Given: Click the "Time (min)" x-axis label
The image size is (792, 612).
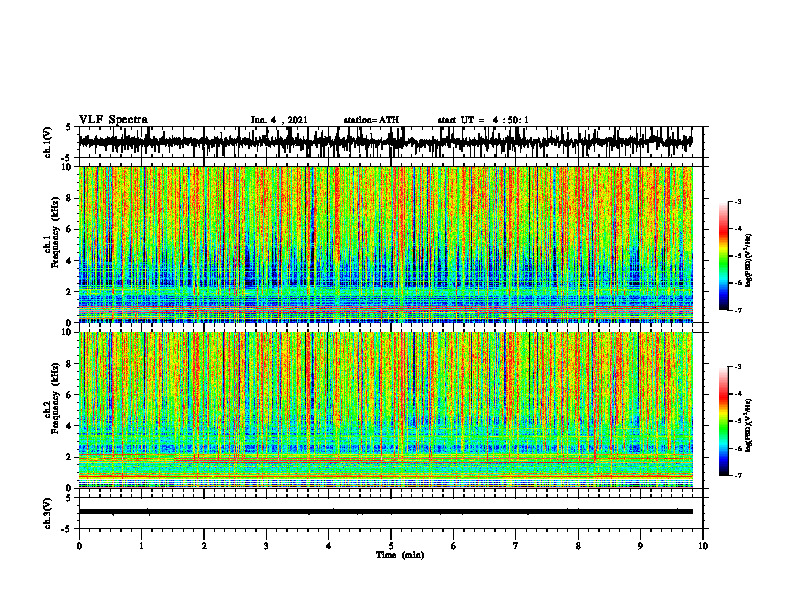Looking at the screenshot, I should tap(400, 555).
